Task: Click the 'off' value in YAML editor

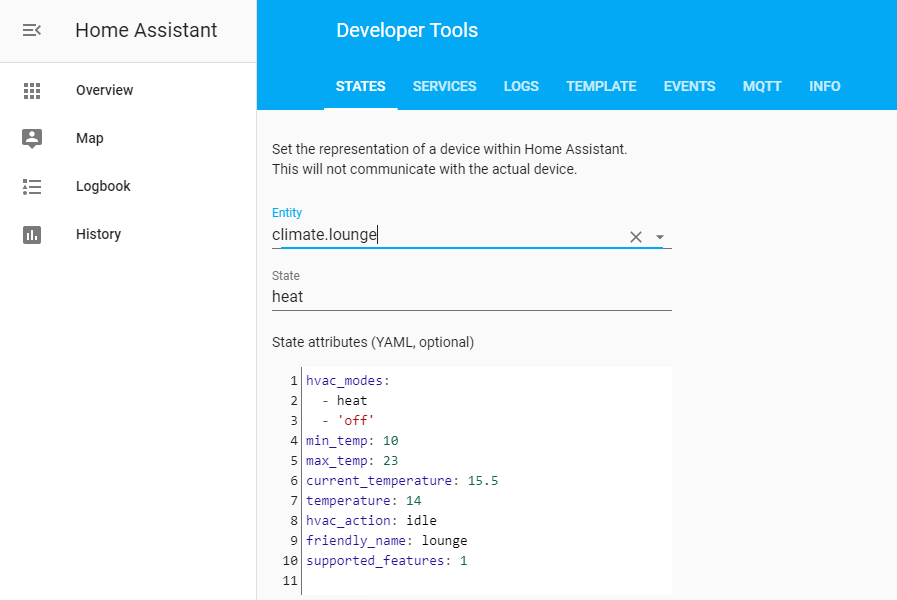Action: click(x=355, y=421)
